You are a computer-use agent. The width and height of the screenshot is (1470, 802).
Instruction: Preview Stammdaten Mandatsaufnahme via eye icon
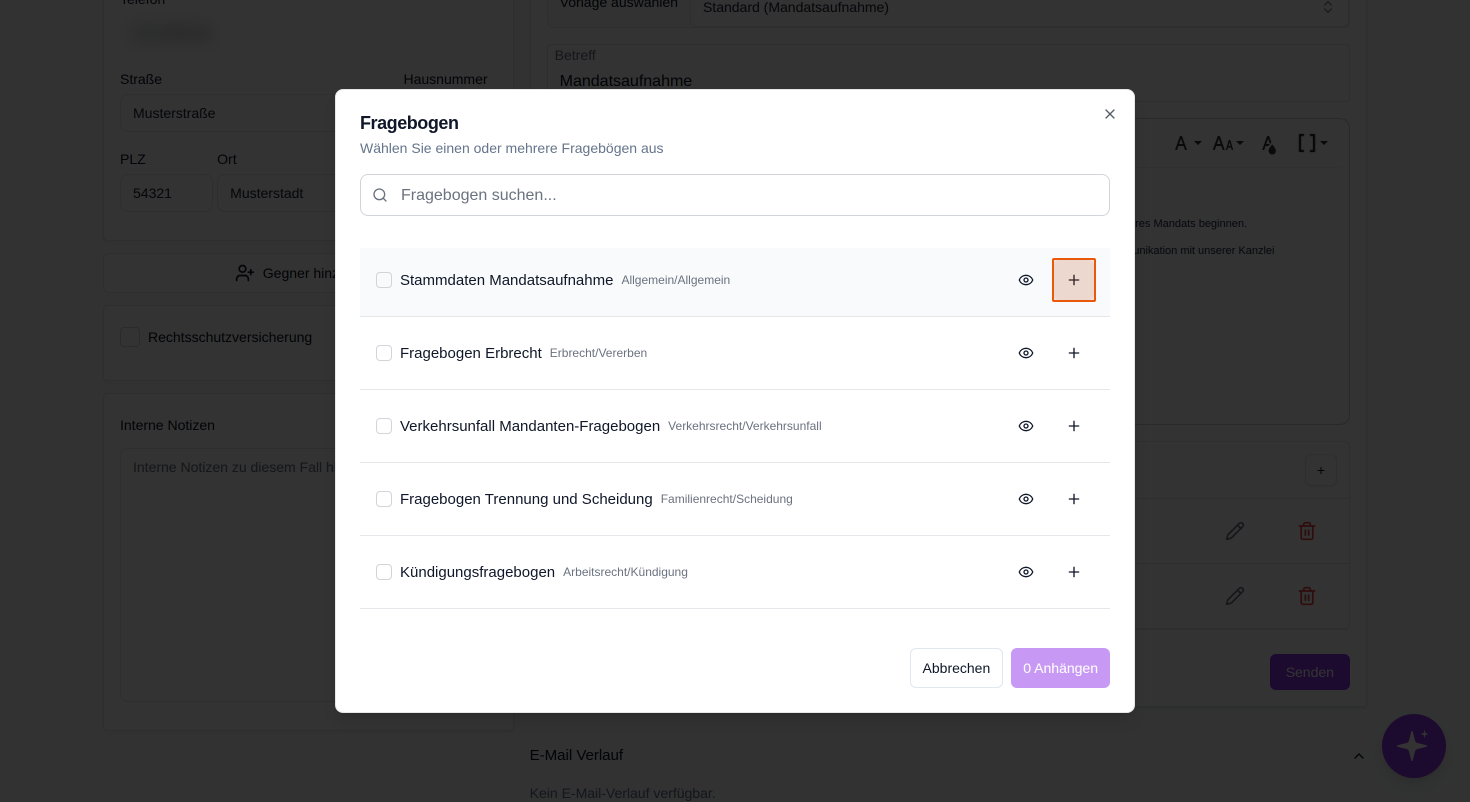pos(1026,280)
